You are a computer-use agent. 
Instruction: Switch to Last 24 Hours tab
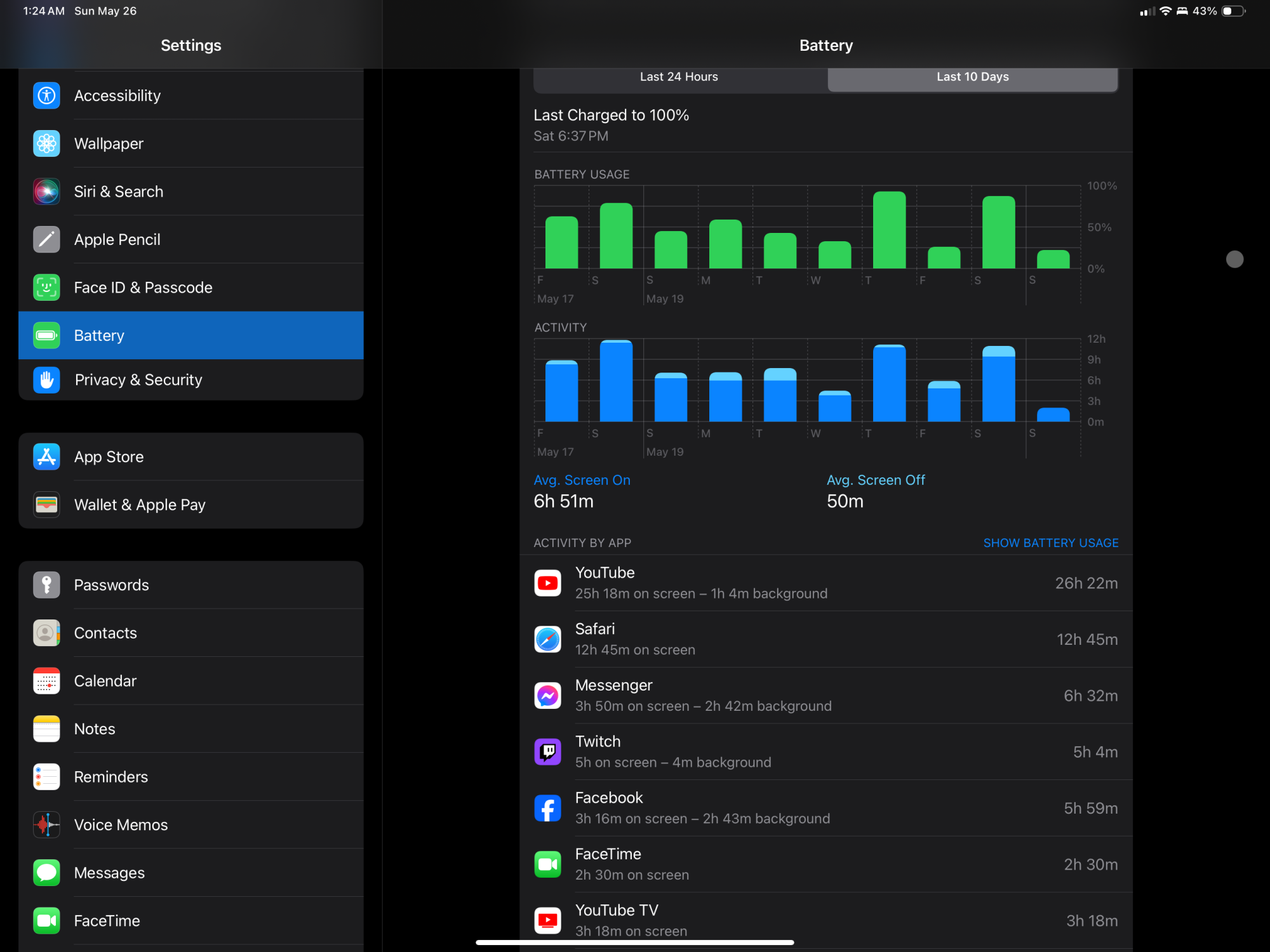click(x=679, y=77)
